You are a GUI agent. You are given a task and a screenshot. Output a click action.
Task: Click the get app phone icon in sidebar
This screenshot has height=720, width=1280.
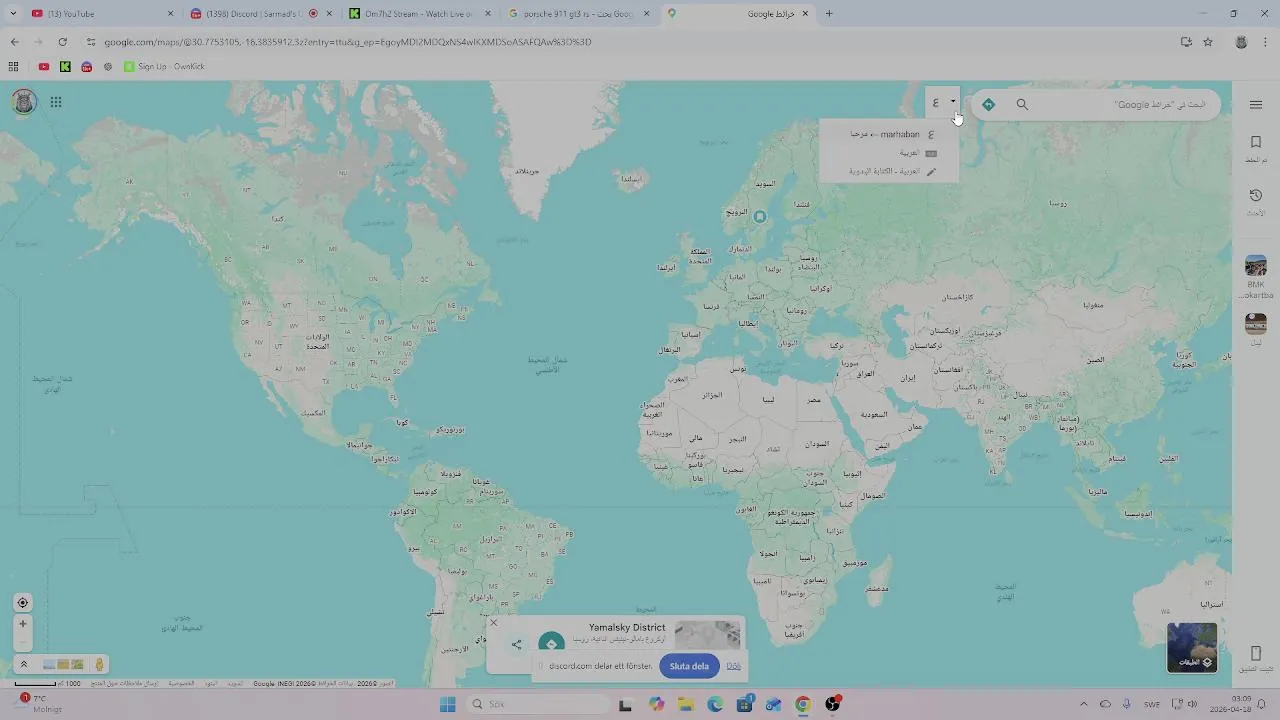pyautogui.click(x=1256, y=653)
